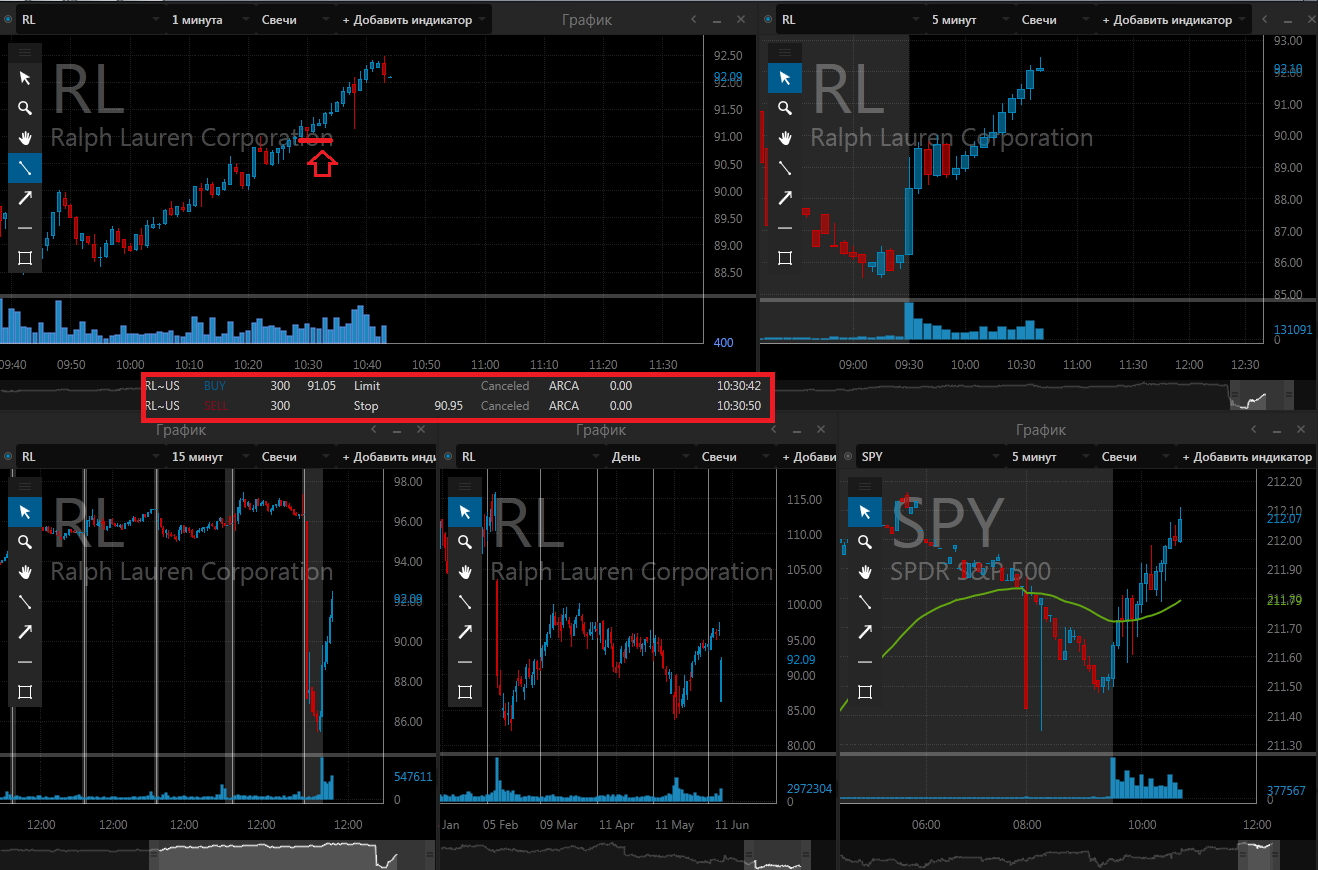Select the arrow drawing tool on RL 1-minute chart
This screenshot has width=1318, height=870.
[x=25, y=197]
